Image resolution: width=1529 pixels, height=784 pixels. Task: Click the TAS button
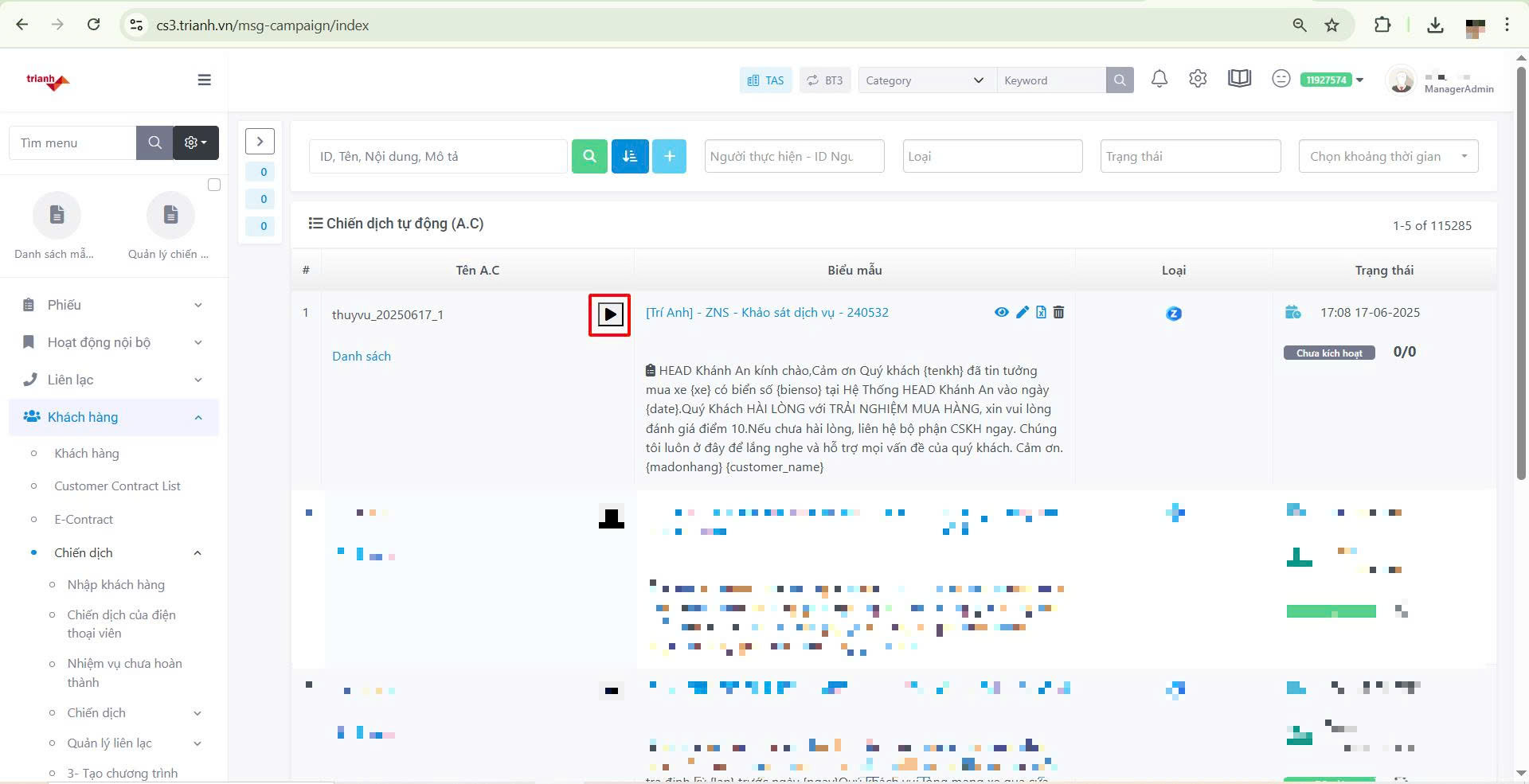tap(765, 80)
